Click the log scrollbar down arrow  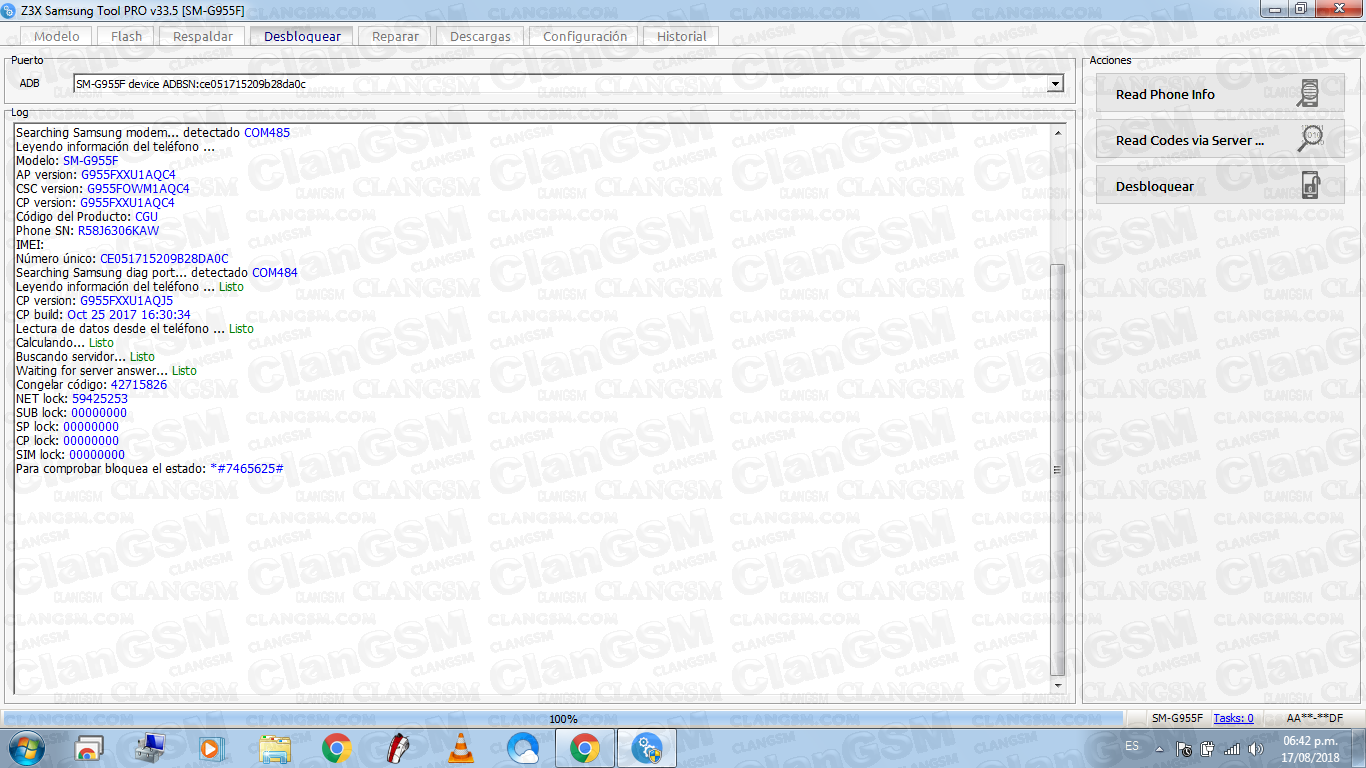(x=1058, y=685)
